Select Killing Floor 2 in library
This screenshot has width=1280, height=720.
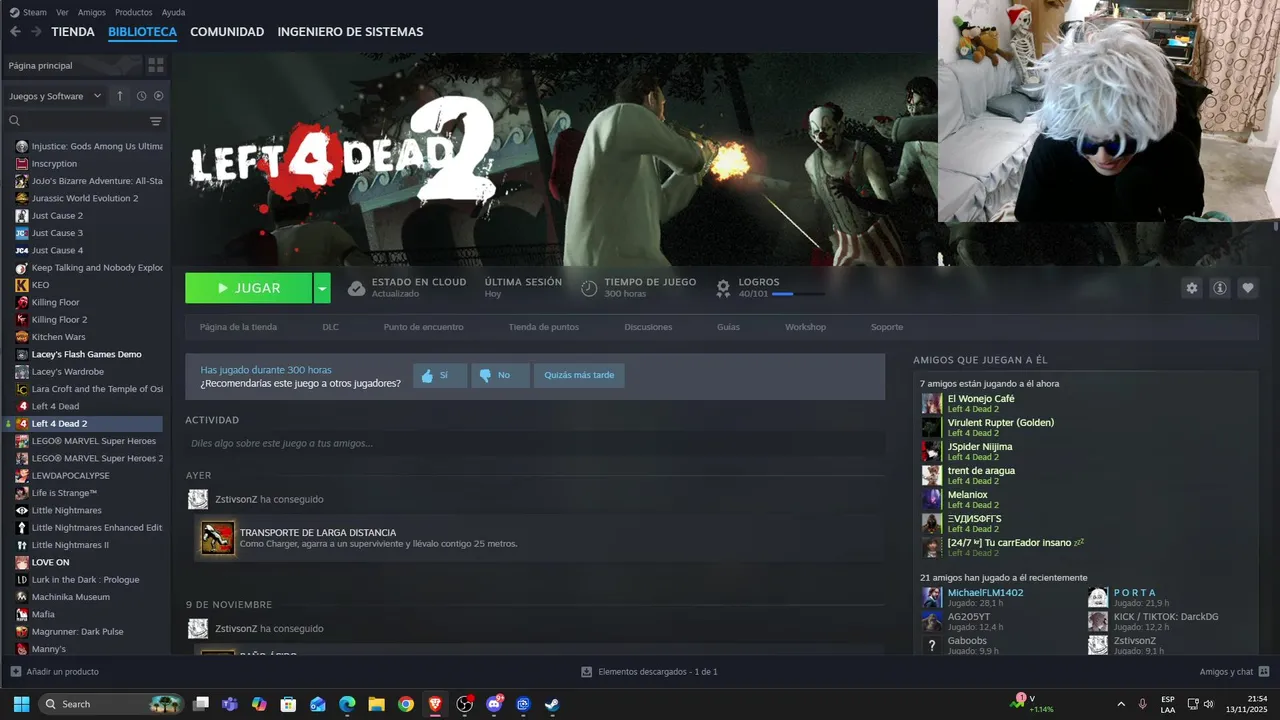59,320
